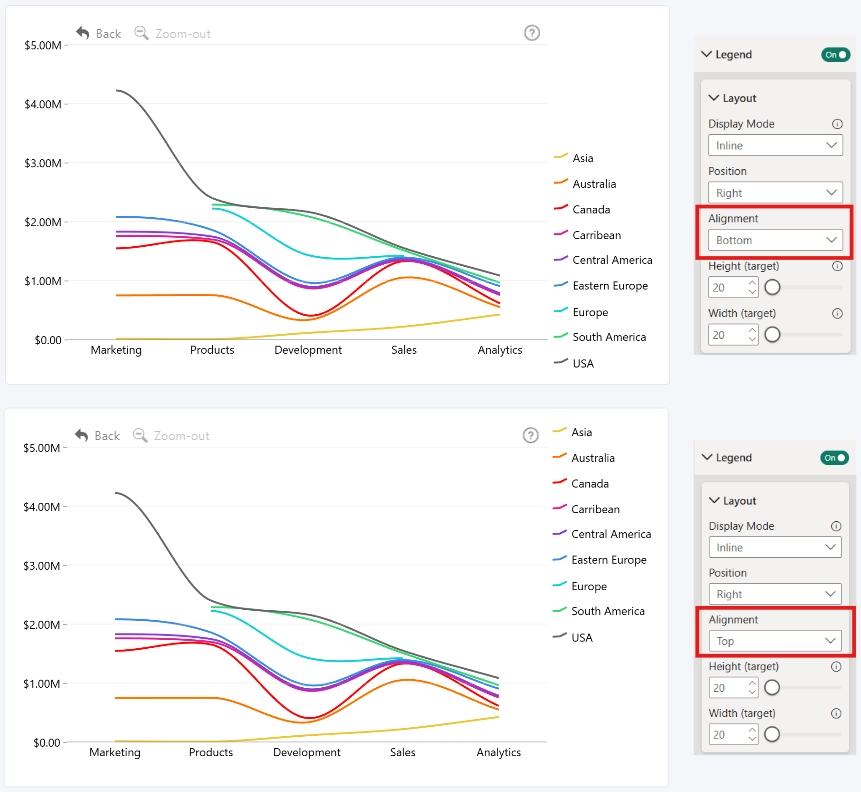Open the Position dropdown in the top panel
This screenshot has height=792, width=861.
775,193
